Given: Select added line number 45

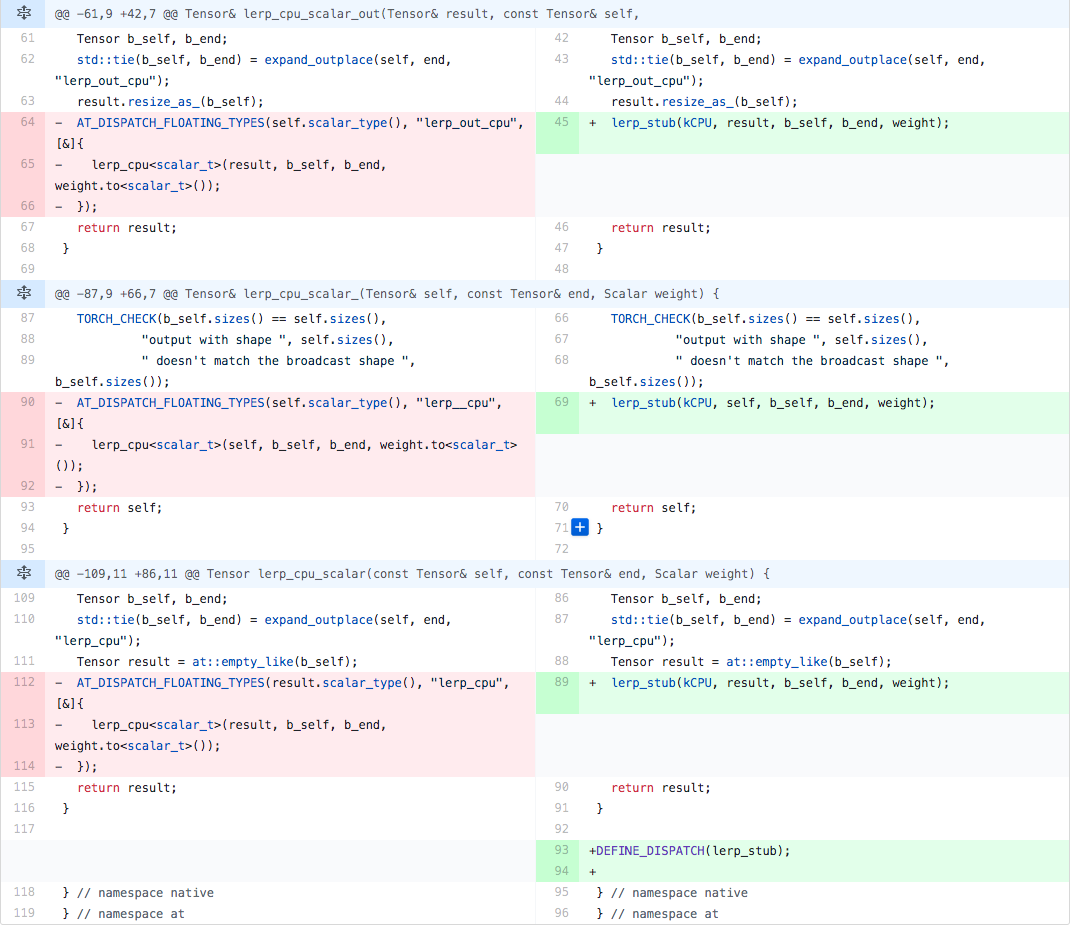Looking at the screenshot, I should [561, 123].
